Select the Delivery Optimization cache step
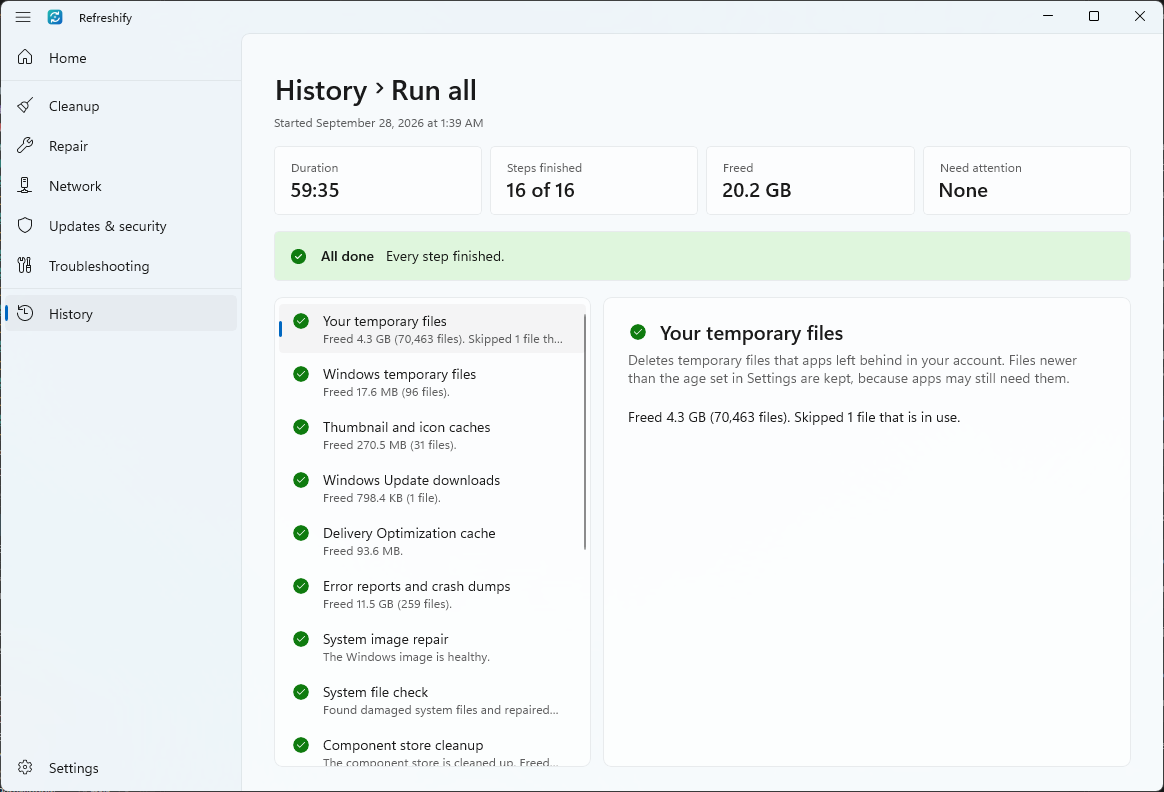 [x=432, y=541]
